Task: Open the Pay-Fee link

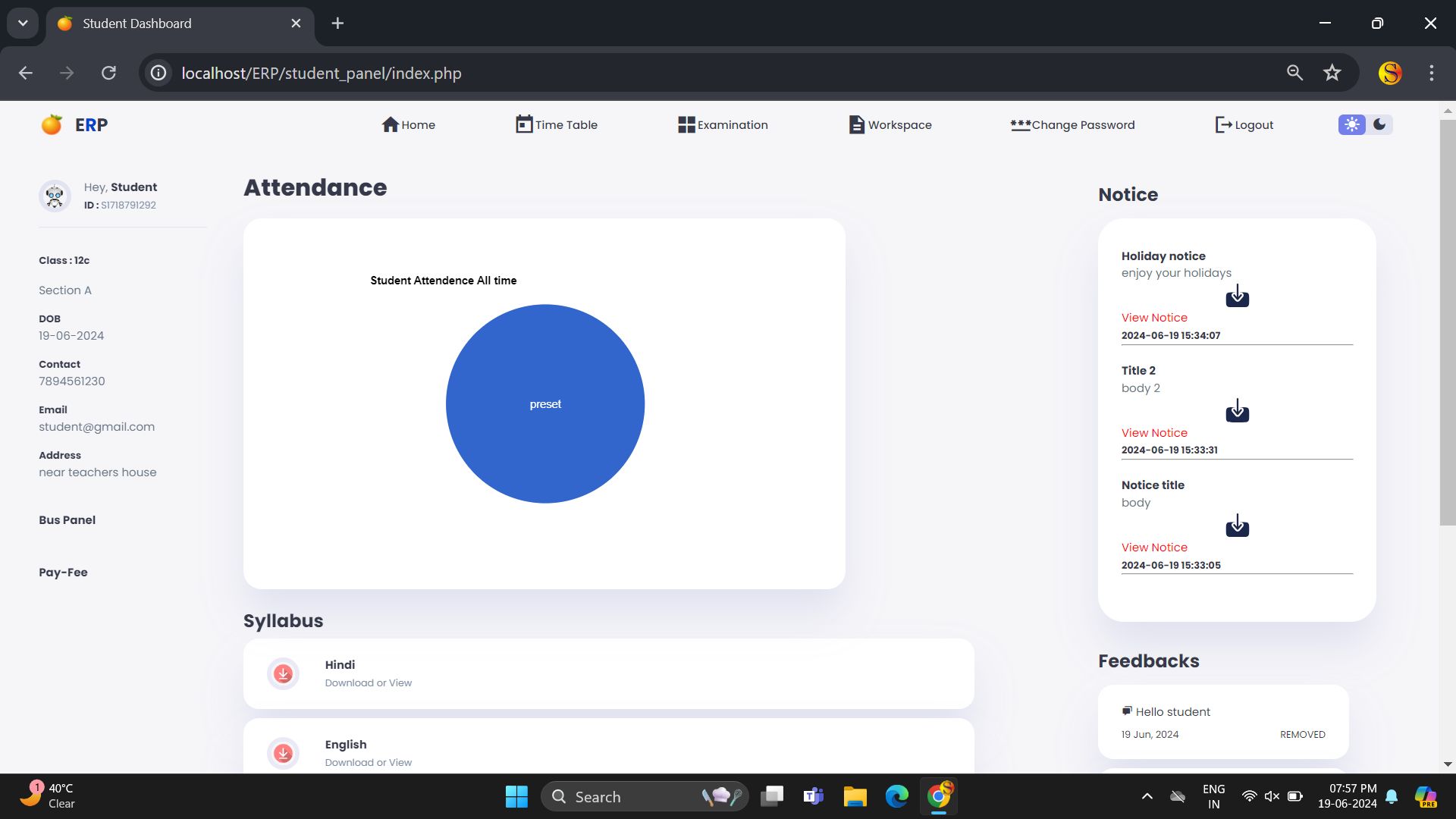Action: pos(63,573)
